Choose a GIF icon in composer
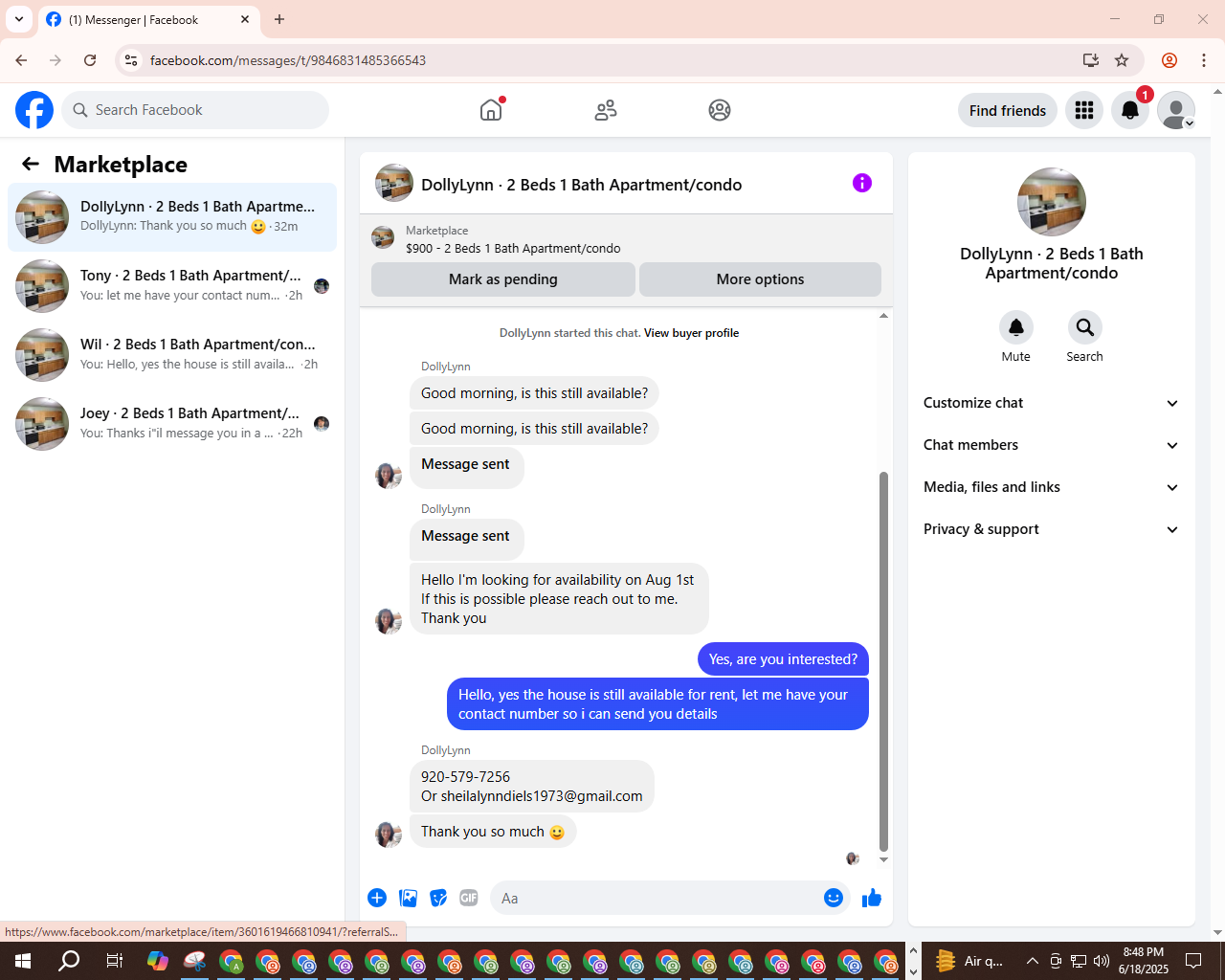This screenshot has height=980, width=1225. click(469, 898)
